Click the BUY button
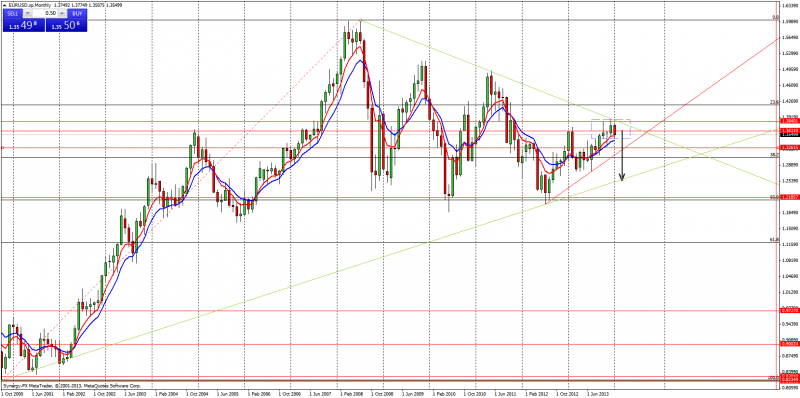Screen dimensions: 800x398 (x=77, y=13)
